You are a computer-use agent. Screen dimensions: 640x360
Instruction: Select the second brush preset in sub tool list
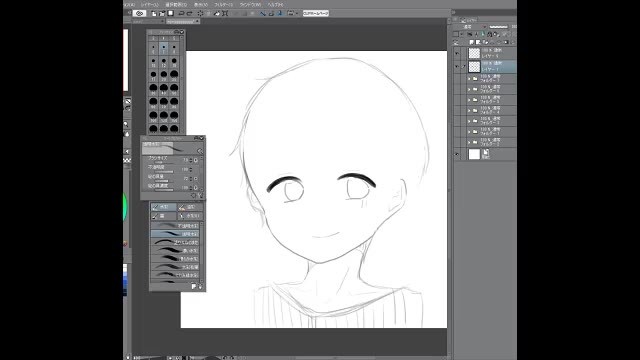(x=175, y=234)
